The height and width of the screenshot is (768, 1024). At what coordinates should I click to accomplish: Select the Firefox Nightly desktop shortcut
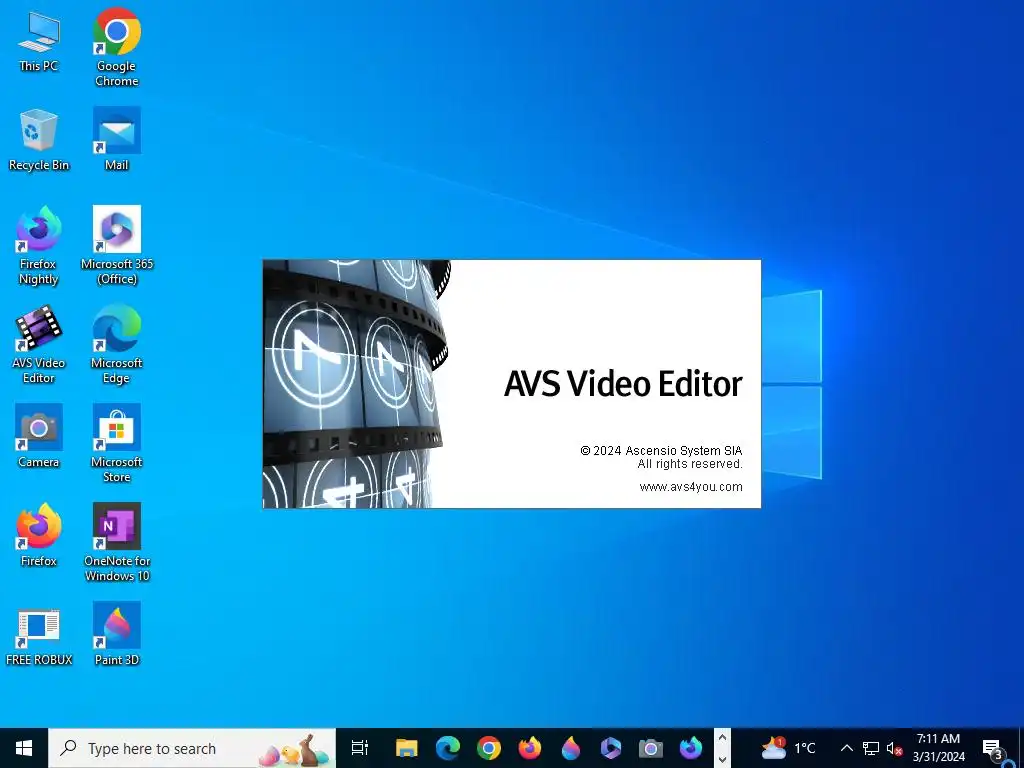click(x=39, y=246)
